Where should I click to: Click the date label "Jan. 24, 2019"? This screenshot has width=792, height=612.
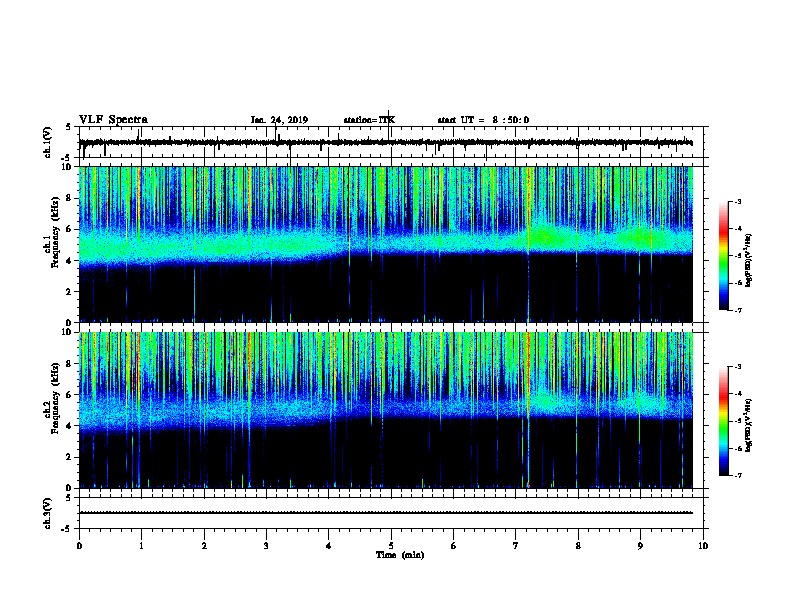click(279, 120)
